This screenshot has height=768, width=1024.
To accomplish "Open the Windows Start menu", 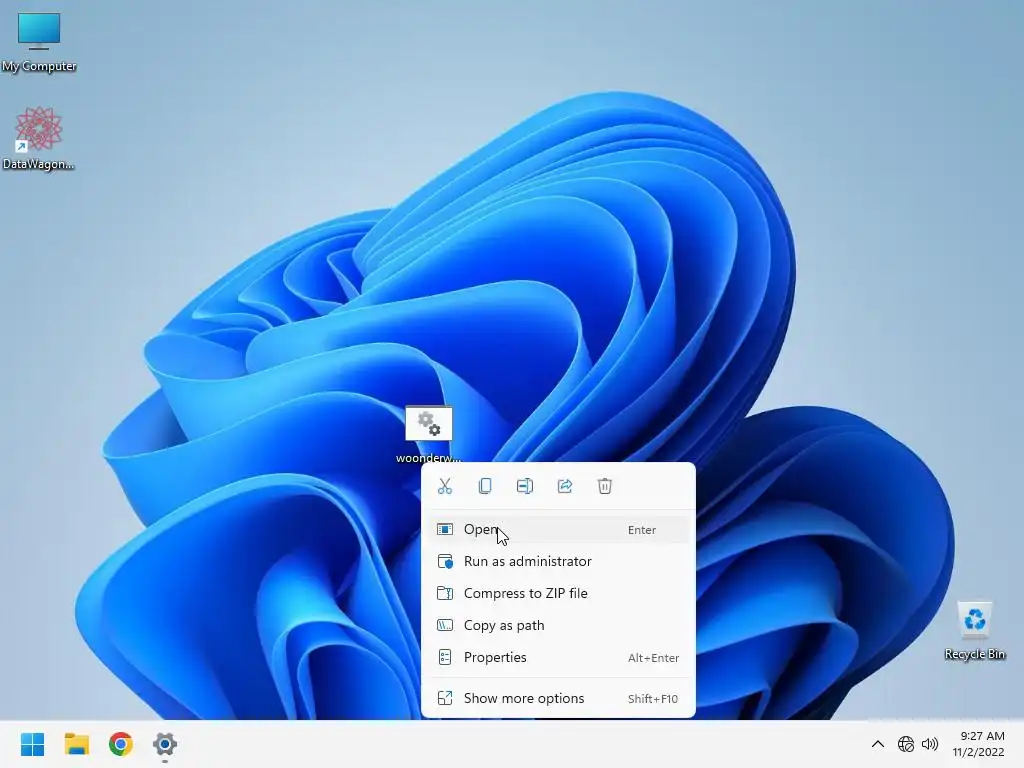I will click(33, 744).
